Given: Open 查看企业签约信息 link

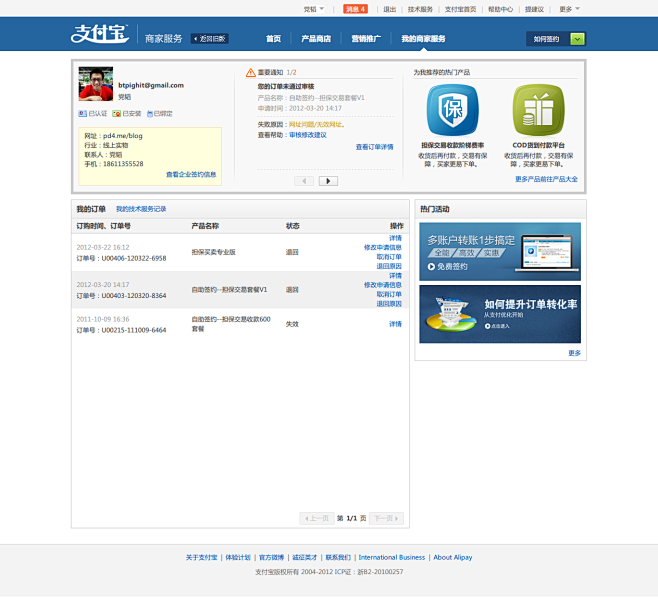Looking at the screenshot, I should (191, 174).
